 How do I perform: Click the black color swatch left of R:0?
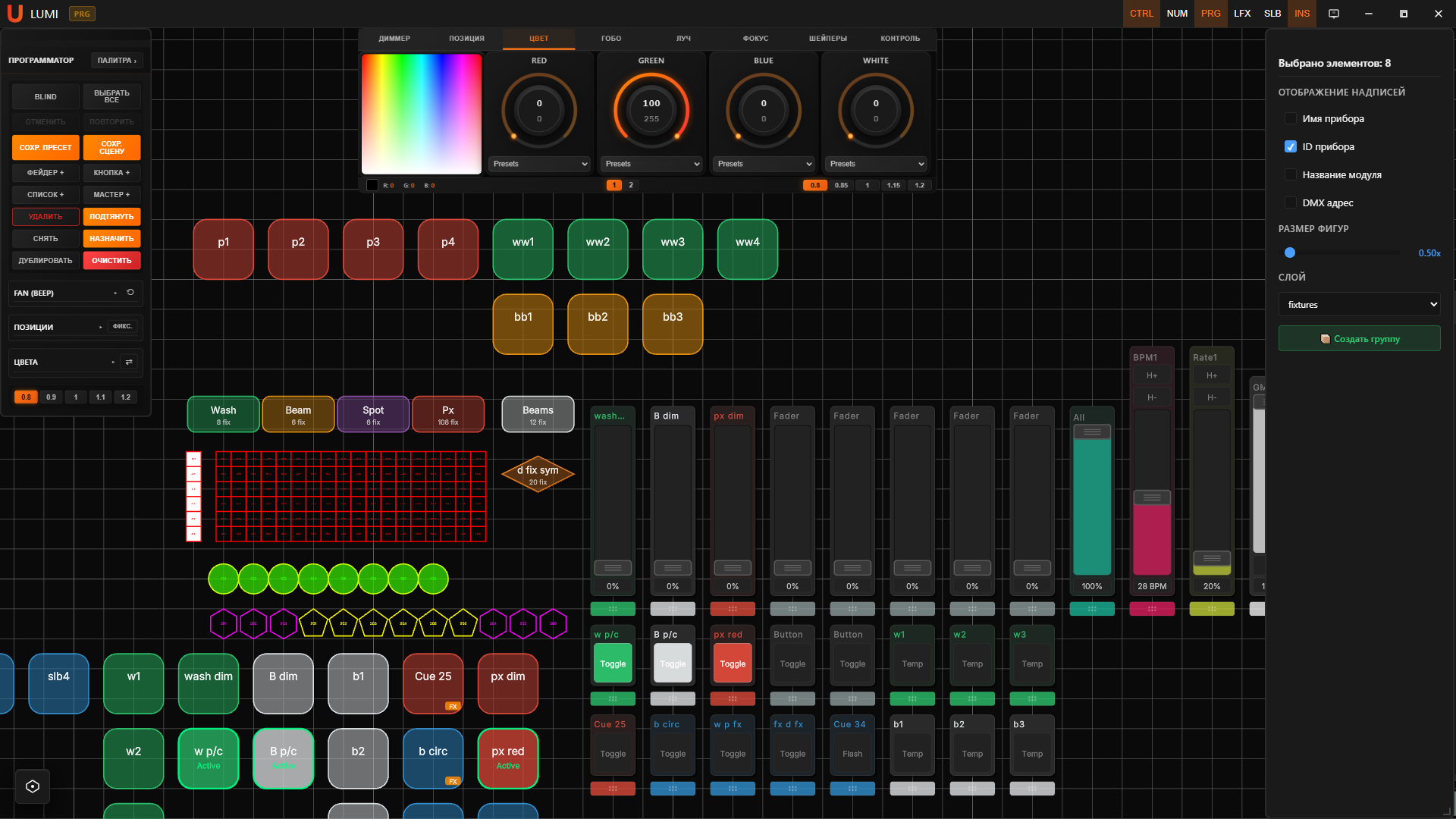coord(372,185)
